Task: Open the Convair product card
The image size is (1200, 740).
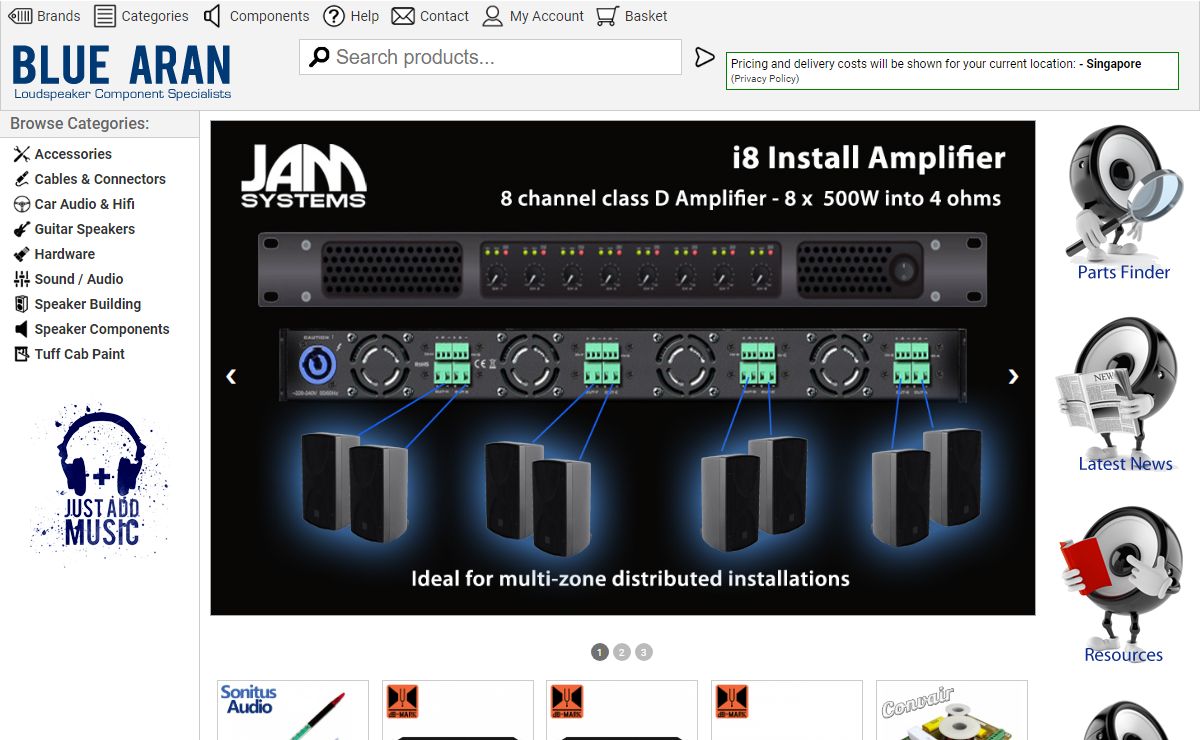Action: 952,711
